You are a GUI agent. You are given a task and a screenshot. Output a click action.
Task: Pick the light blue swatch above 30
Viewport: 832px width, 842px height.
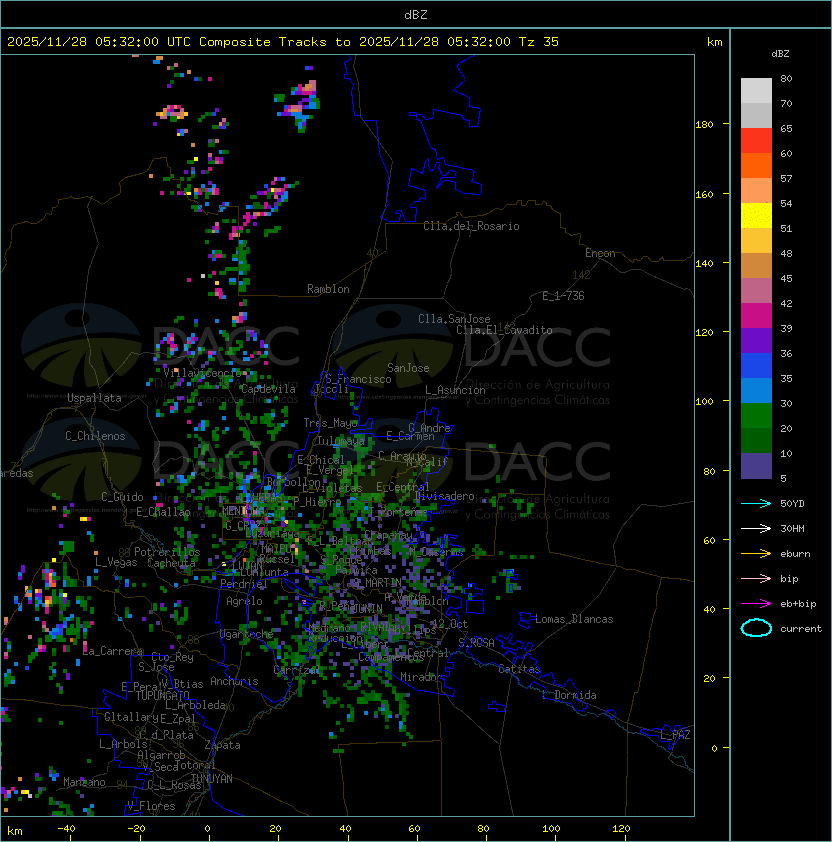pyautogui.click(x=756, y=390)
